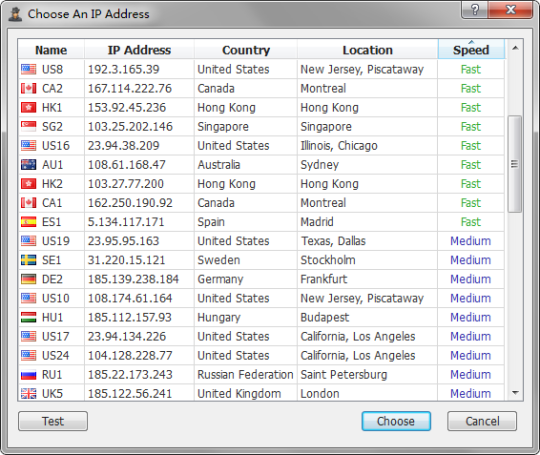
Task: Click the Choose button
Action: [396, 421]
